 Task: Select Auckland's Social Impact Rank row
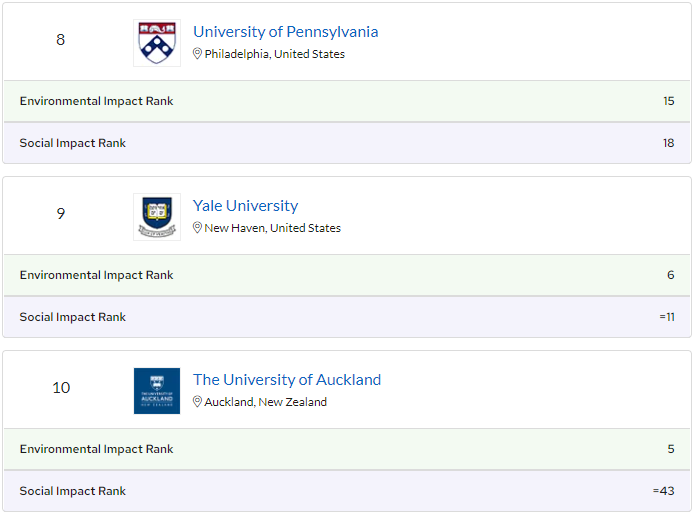point(347,491)
